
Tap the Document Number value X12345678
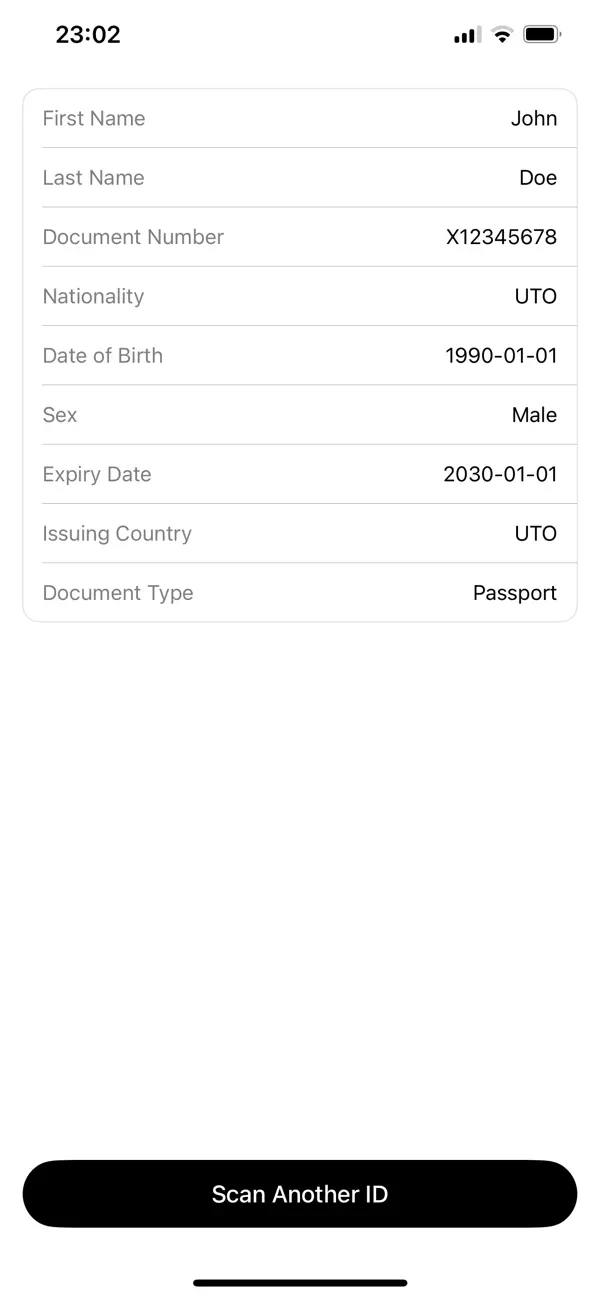point(502,237)
